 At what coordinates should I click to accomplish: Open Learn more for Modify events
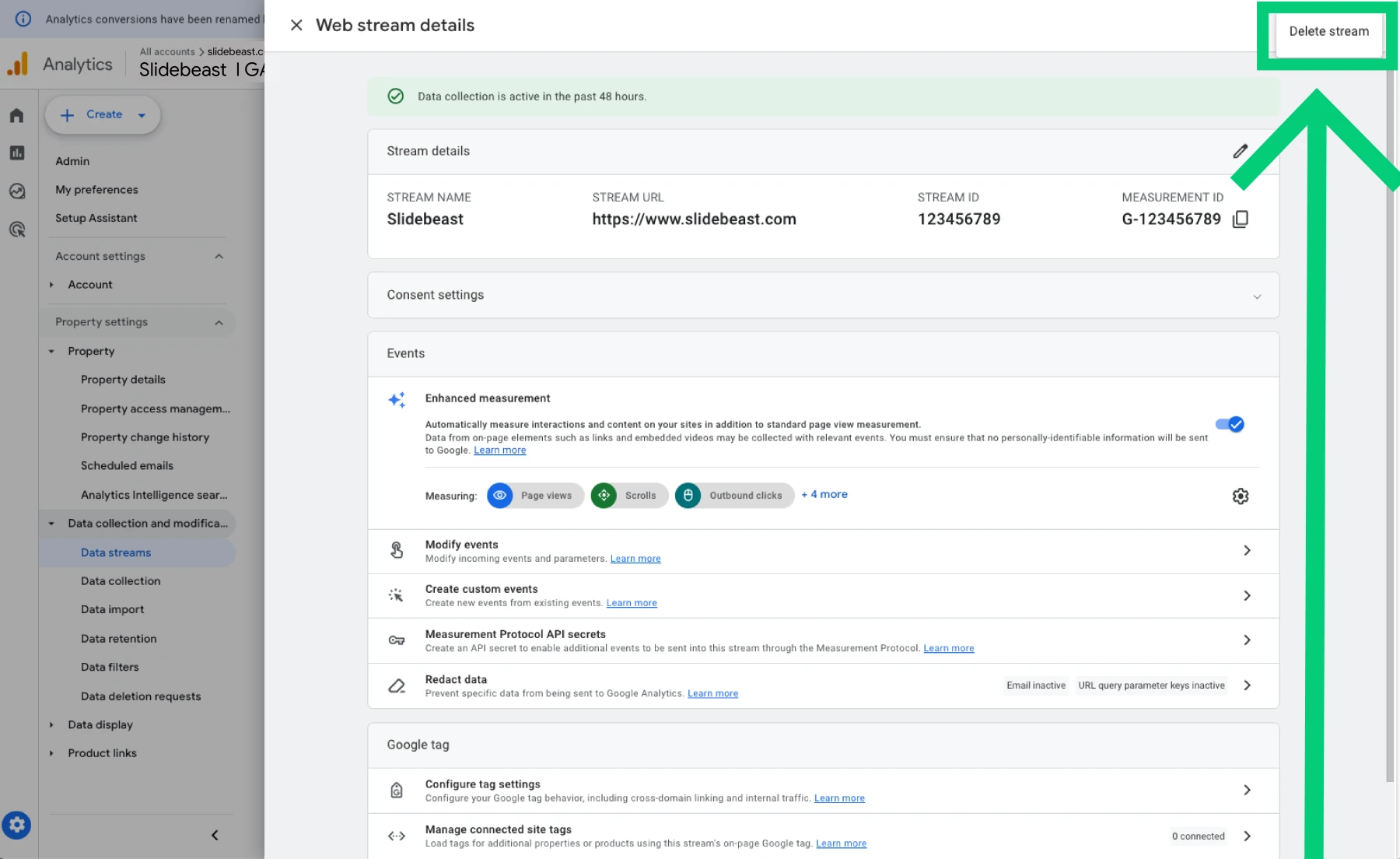tap(635, 559)
